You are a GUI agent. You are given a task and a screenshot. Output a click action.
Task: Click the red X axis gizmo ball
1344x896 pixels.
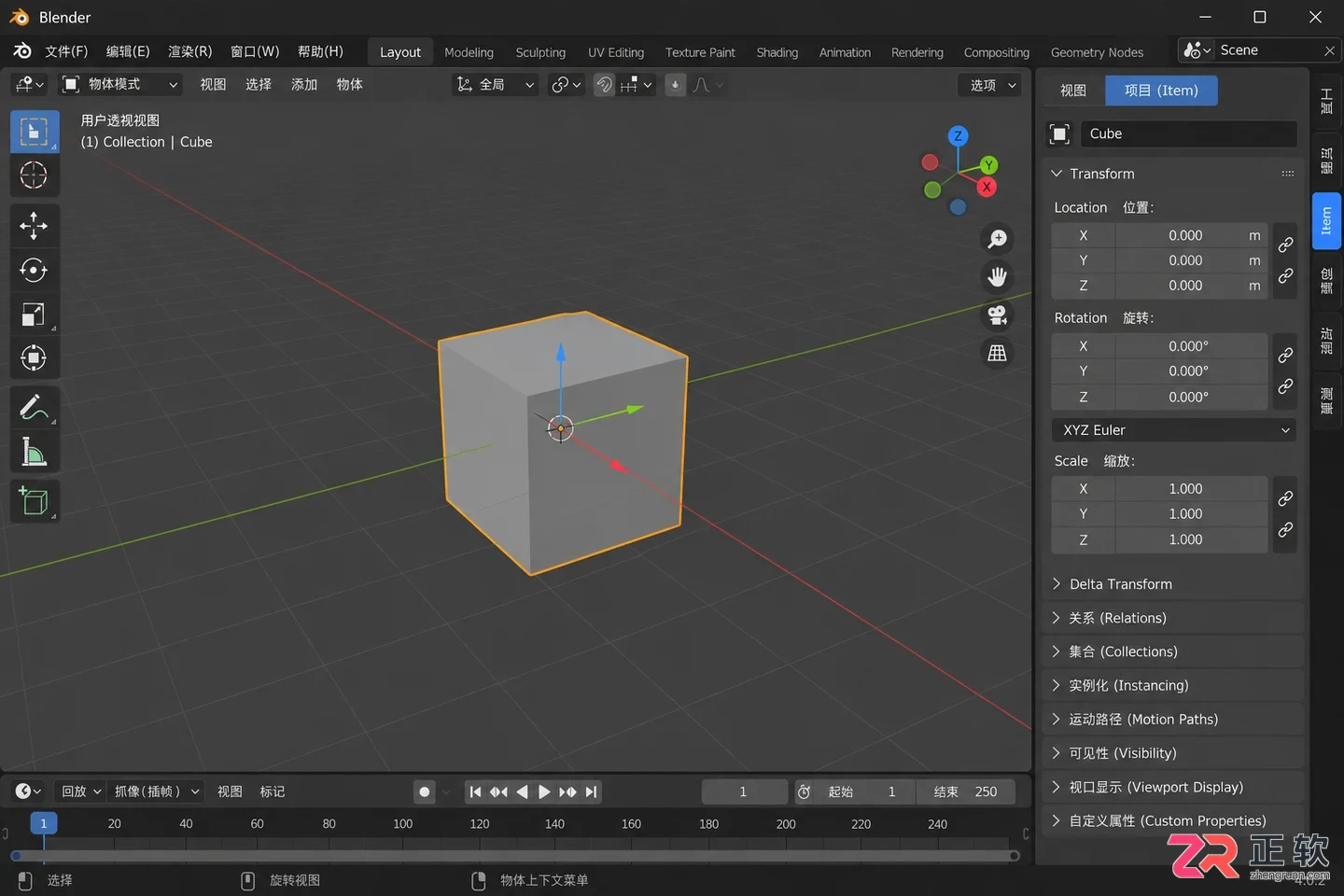tap(987, 188)
